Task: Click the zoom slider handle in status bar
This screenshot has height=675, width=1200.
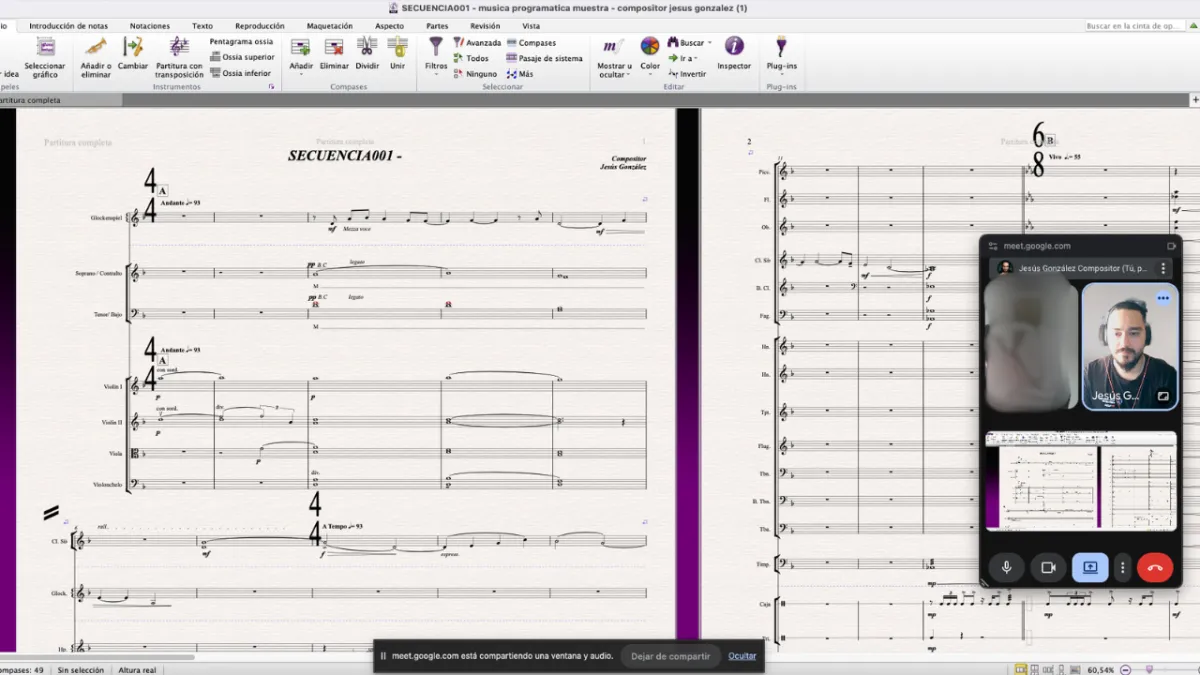Action: point(1149,669)
